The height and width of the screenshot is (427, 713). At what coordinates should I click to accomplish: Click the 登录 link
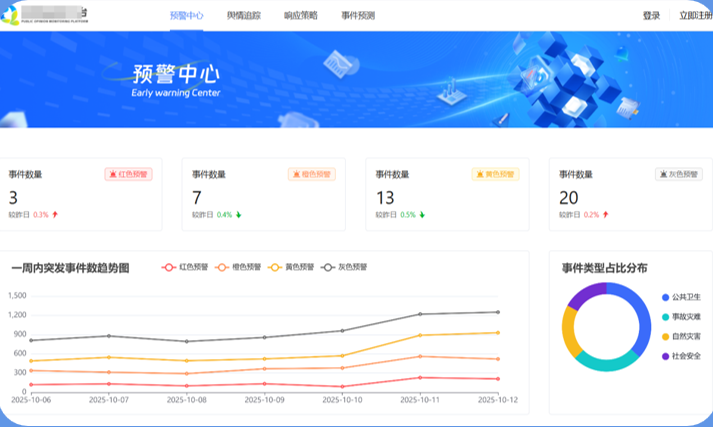651,15
